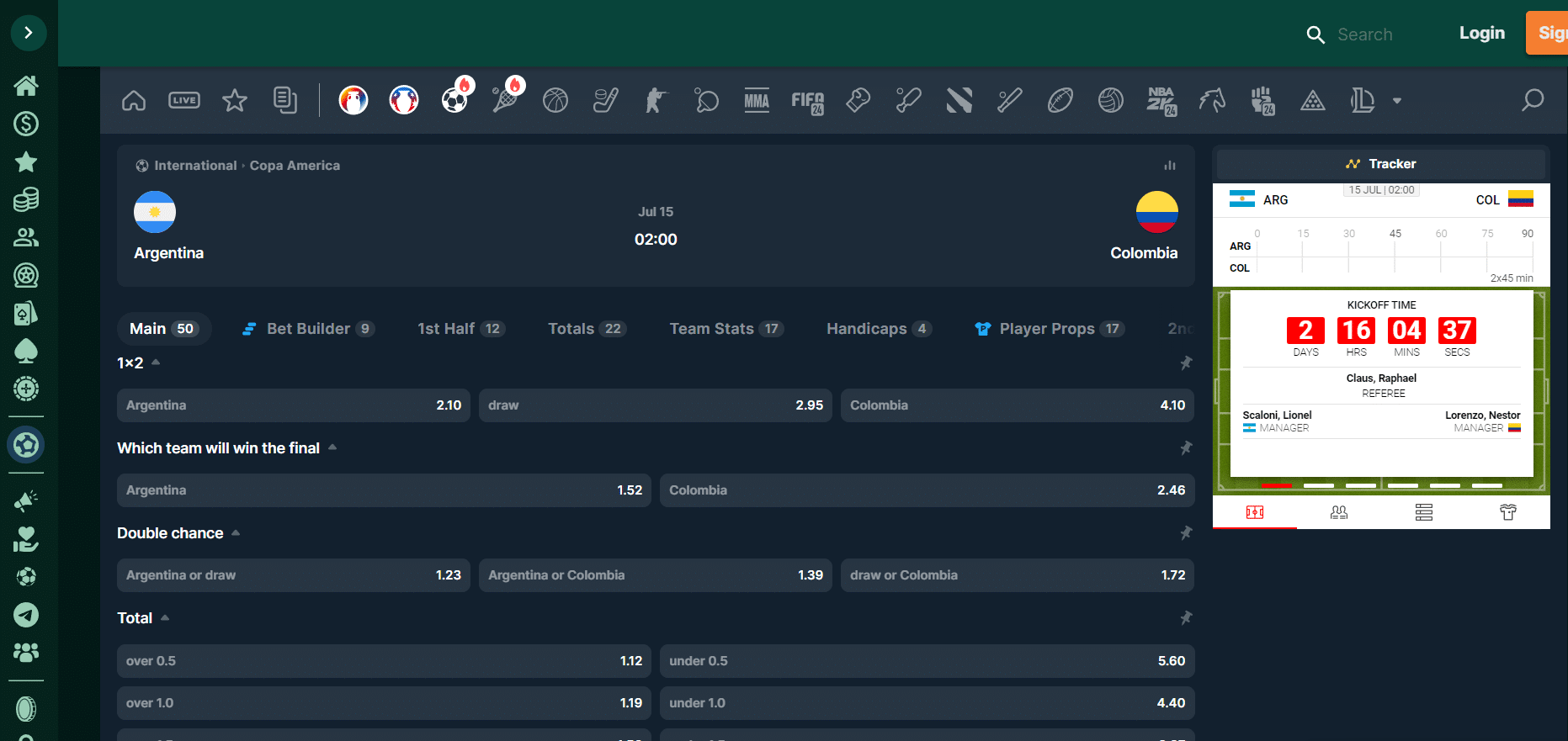The height and width of the screenshot is (741, 1568).
Task: Select the tennis racket sport icon
Action: (x=505, y=100)
